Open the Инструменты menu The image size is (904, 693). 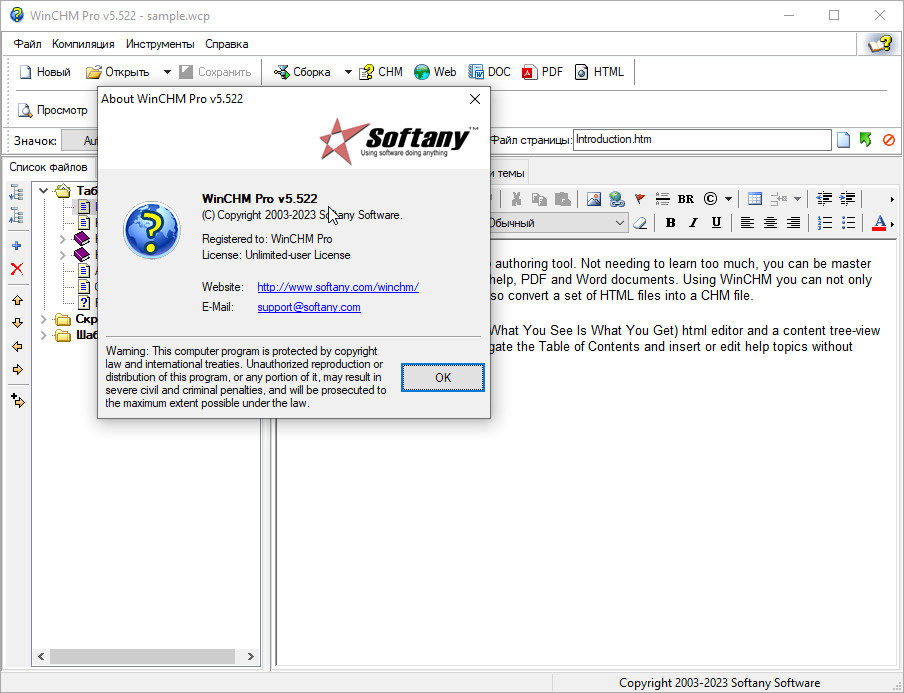(x=160, y=44)
